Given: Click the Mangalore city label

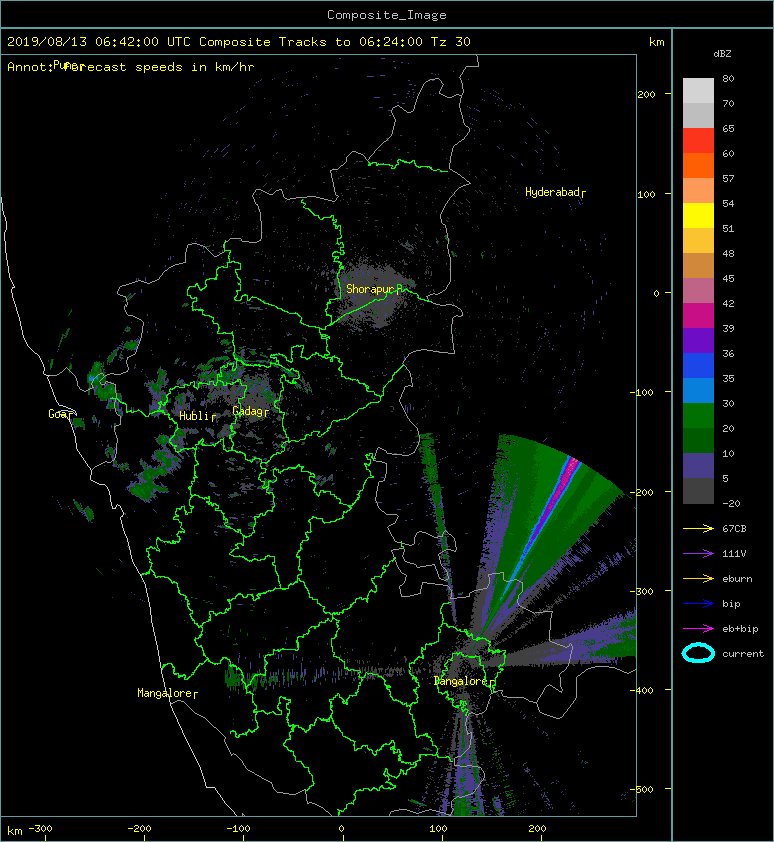Looking at the screenshot, I should 167,693.
